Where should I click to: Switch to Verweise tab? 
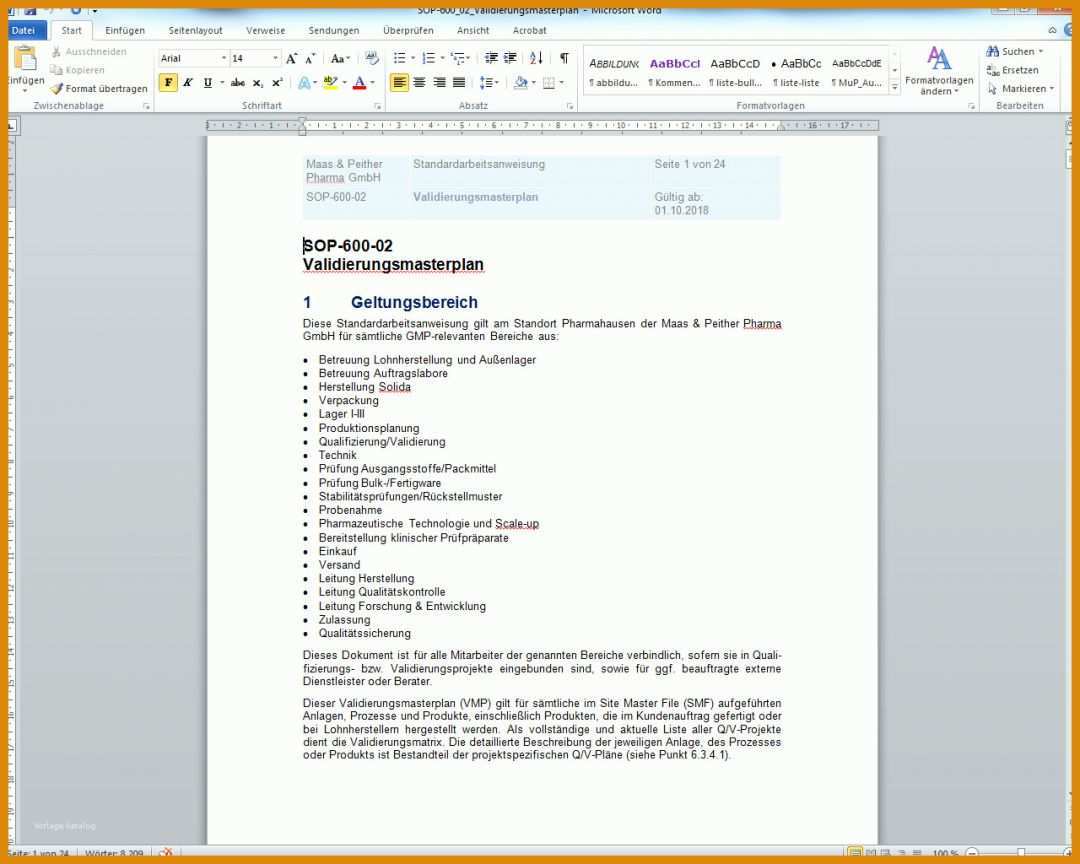point(265,30)
